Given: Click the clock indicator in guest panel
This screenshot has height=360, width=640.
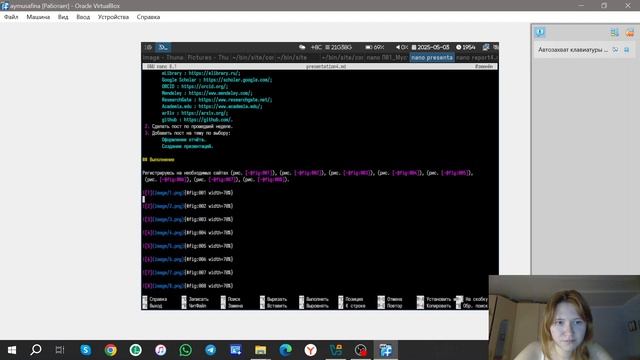Looking at the screenshot, I should click(466, 47).
